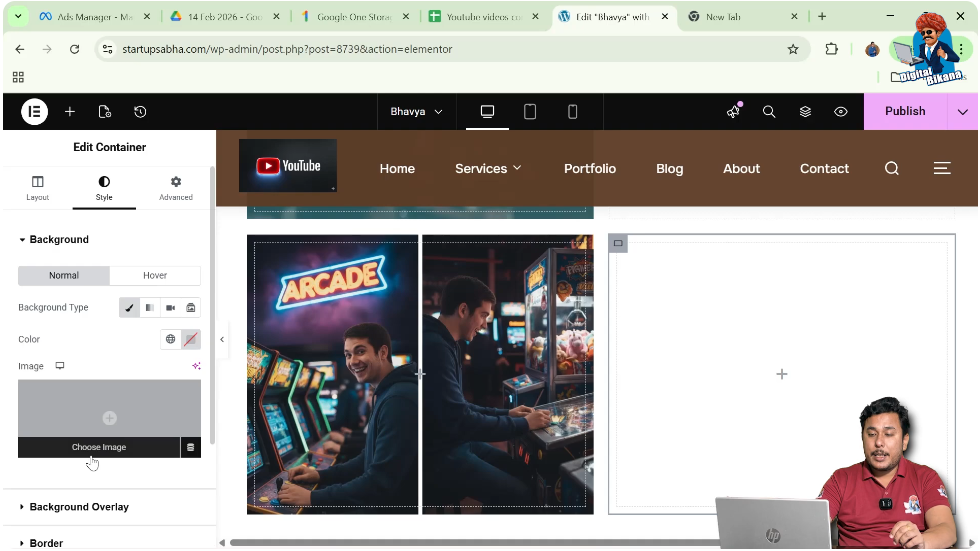Screen dimensions: 980x551
Task: Switch to the Layout tab
Action: click(38, 187)
